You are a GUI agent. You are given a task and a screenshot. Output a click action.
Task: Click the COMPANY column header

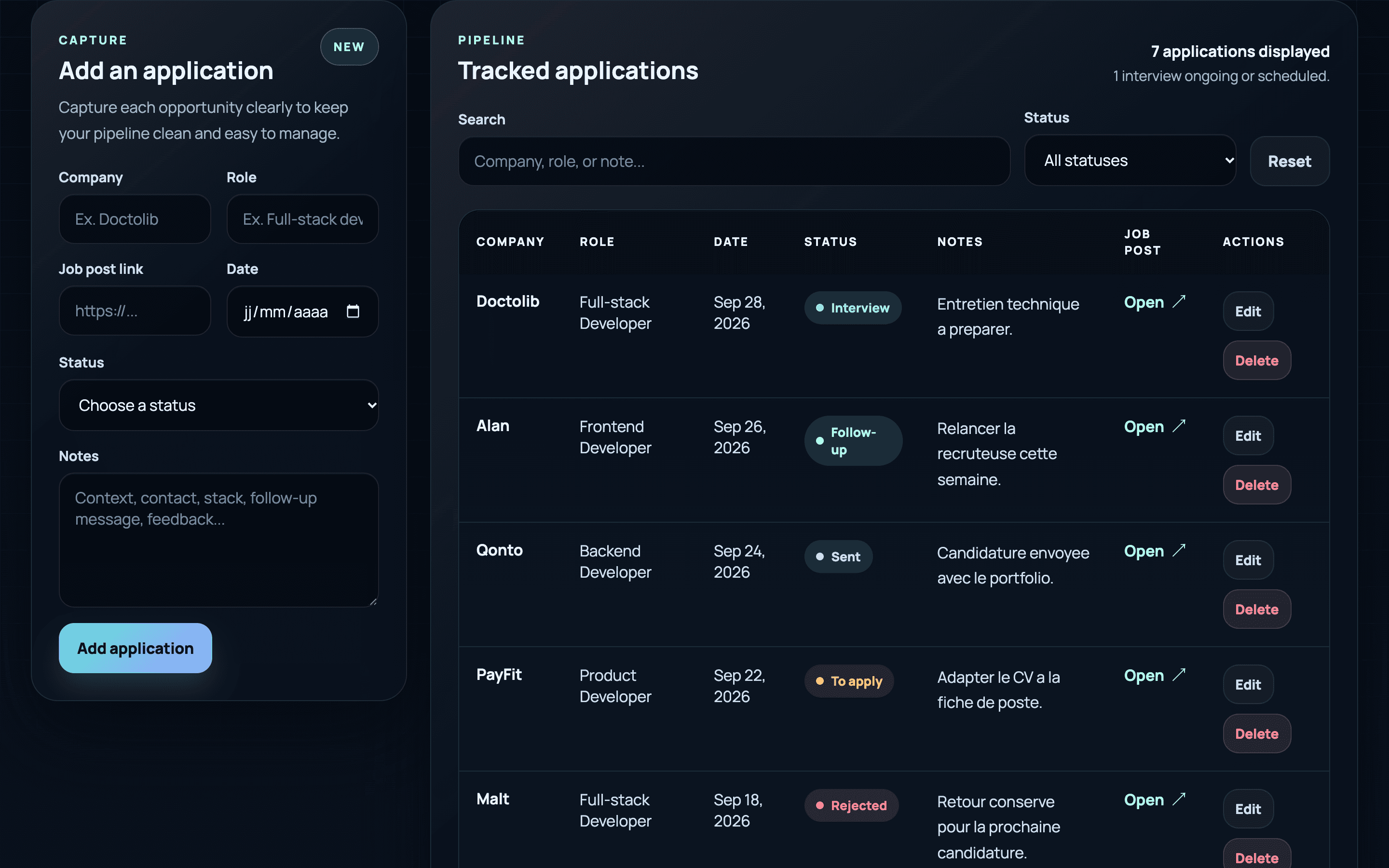pyautogui.click(x=510, y=242)
